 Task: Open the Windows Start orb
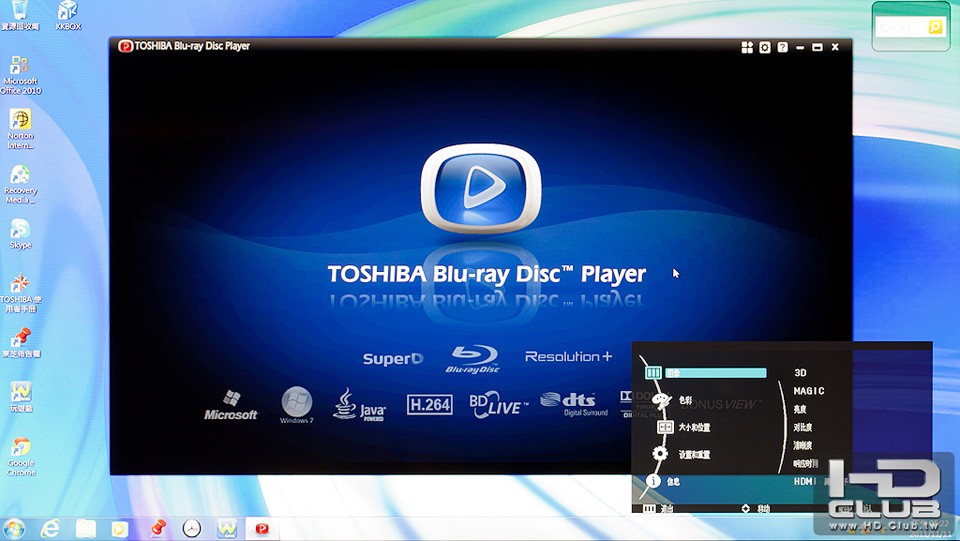(x=13, y=528)
